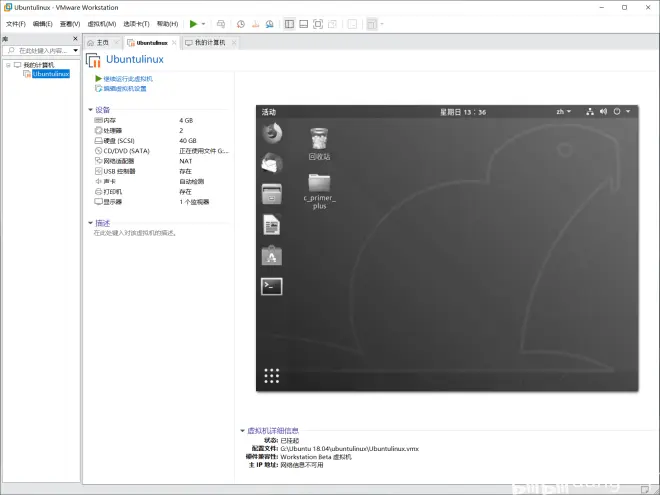
Task: Collapse the 描述 section
Action: [x=90, y=223]
